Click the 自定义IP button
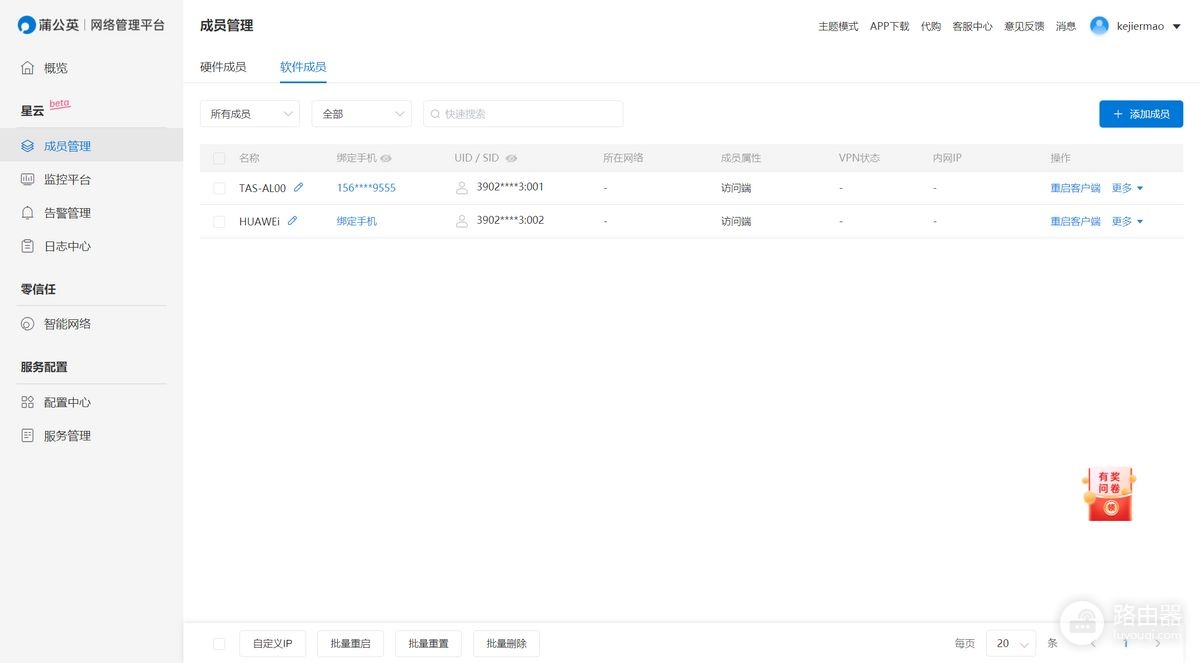1200x663 pixels. (272, 644)
